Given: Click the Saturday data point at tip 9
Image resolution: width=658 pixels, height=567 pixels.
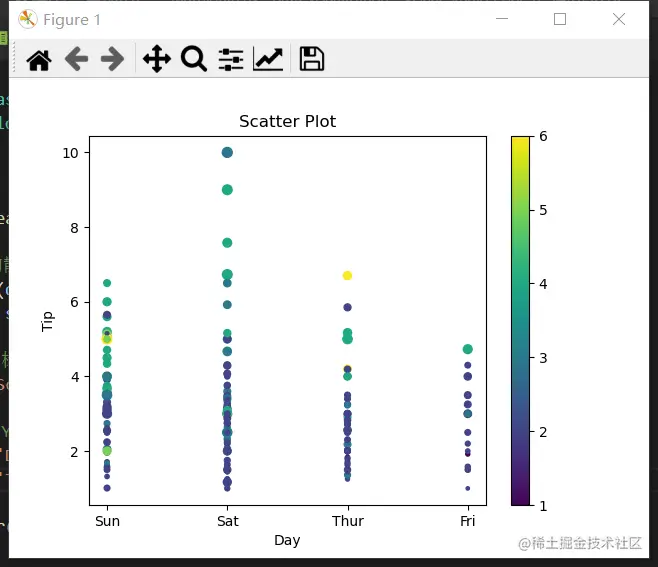Looking at the screenshot, I should [x=227, y=190].
